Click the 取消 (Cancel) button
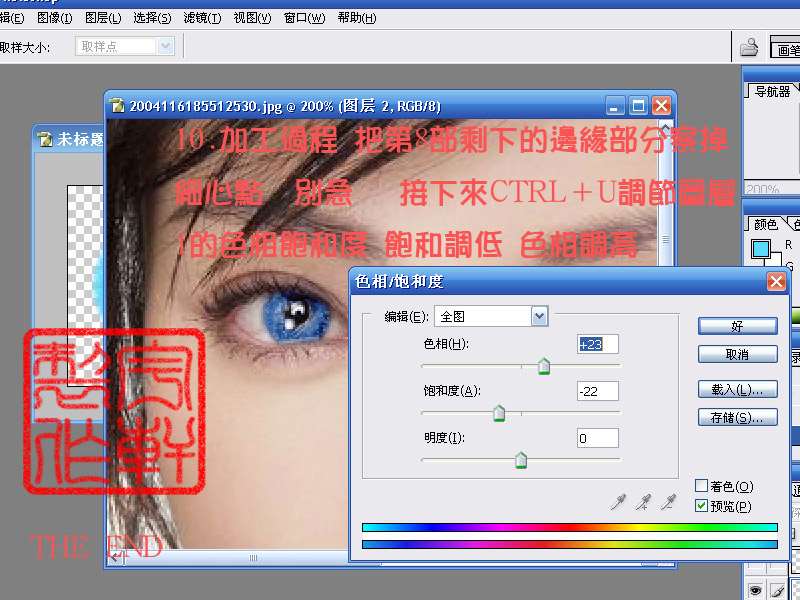800x600 pixels. tap(737, 354)
